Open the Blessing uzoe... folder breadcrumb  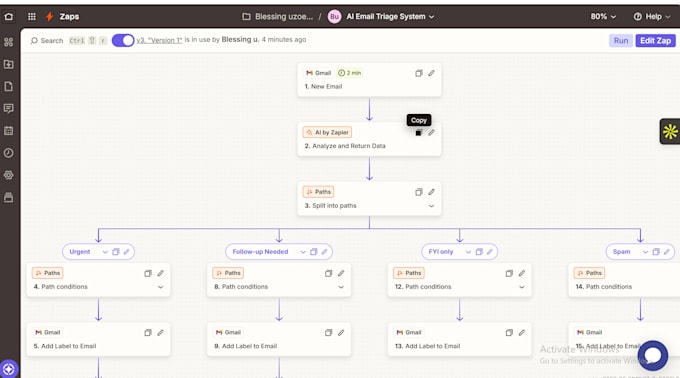pyautogui.click(x=278, y=16)
